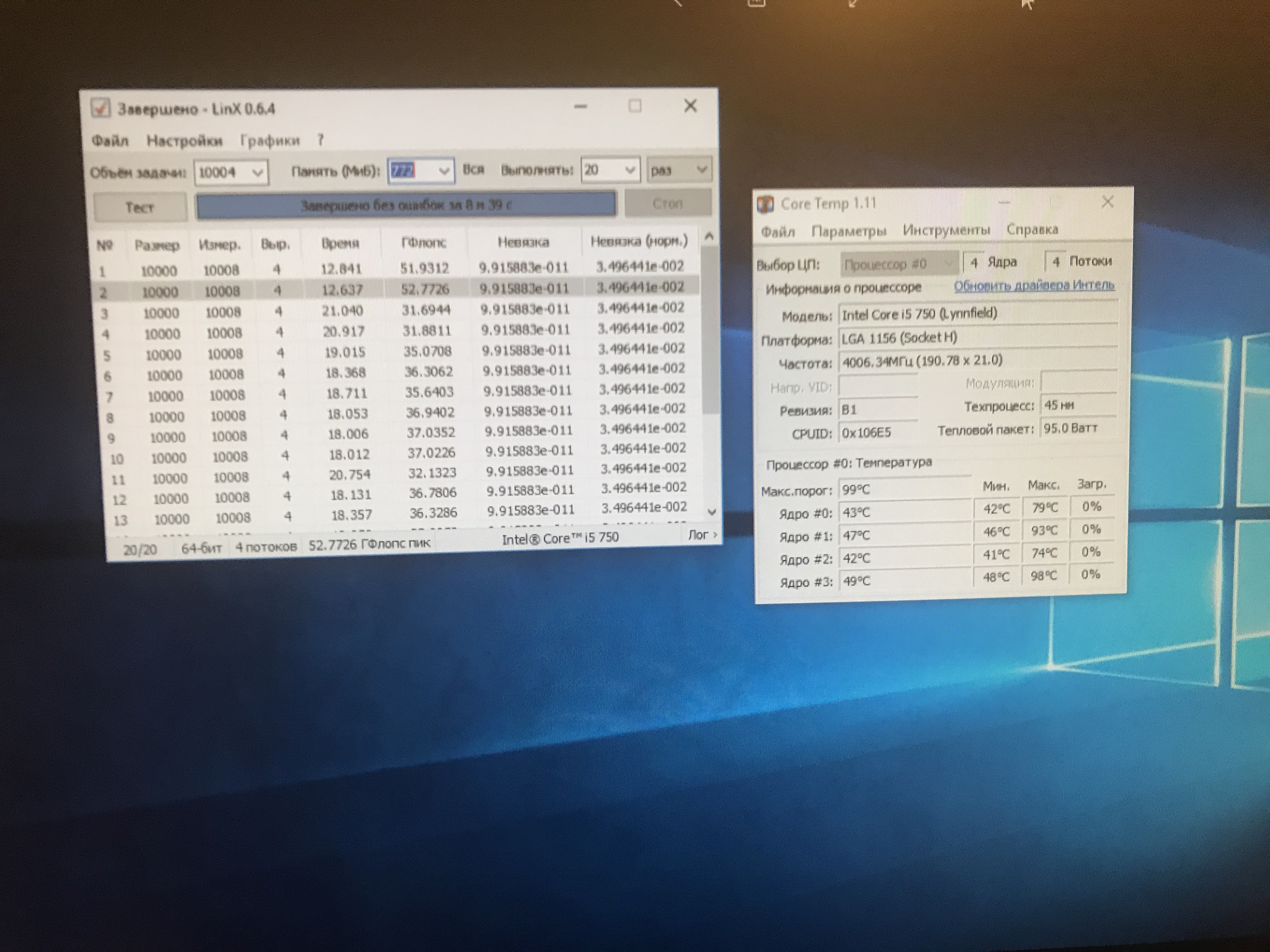The width and height of the screenshot is (1270, 952).
Task: Maximize the LinX window
Action: [634, 106]
